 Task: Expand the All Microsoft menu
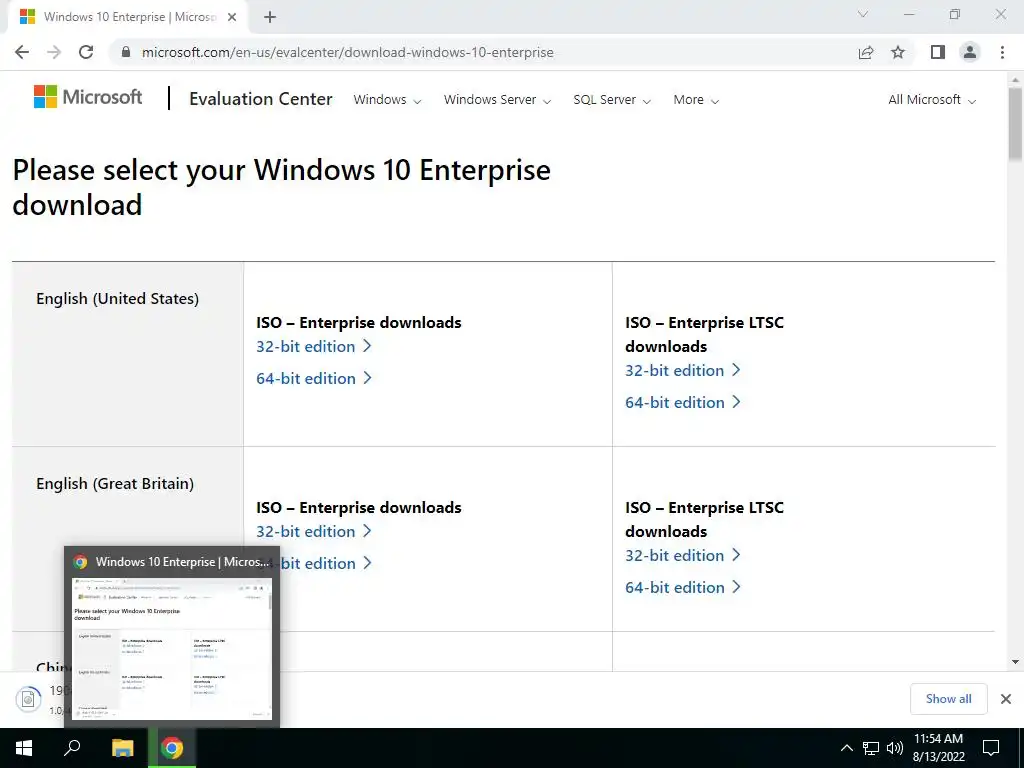coord(932,100)
